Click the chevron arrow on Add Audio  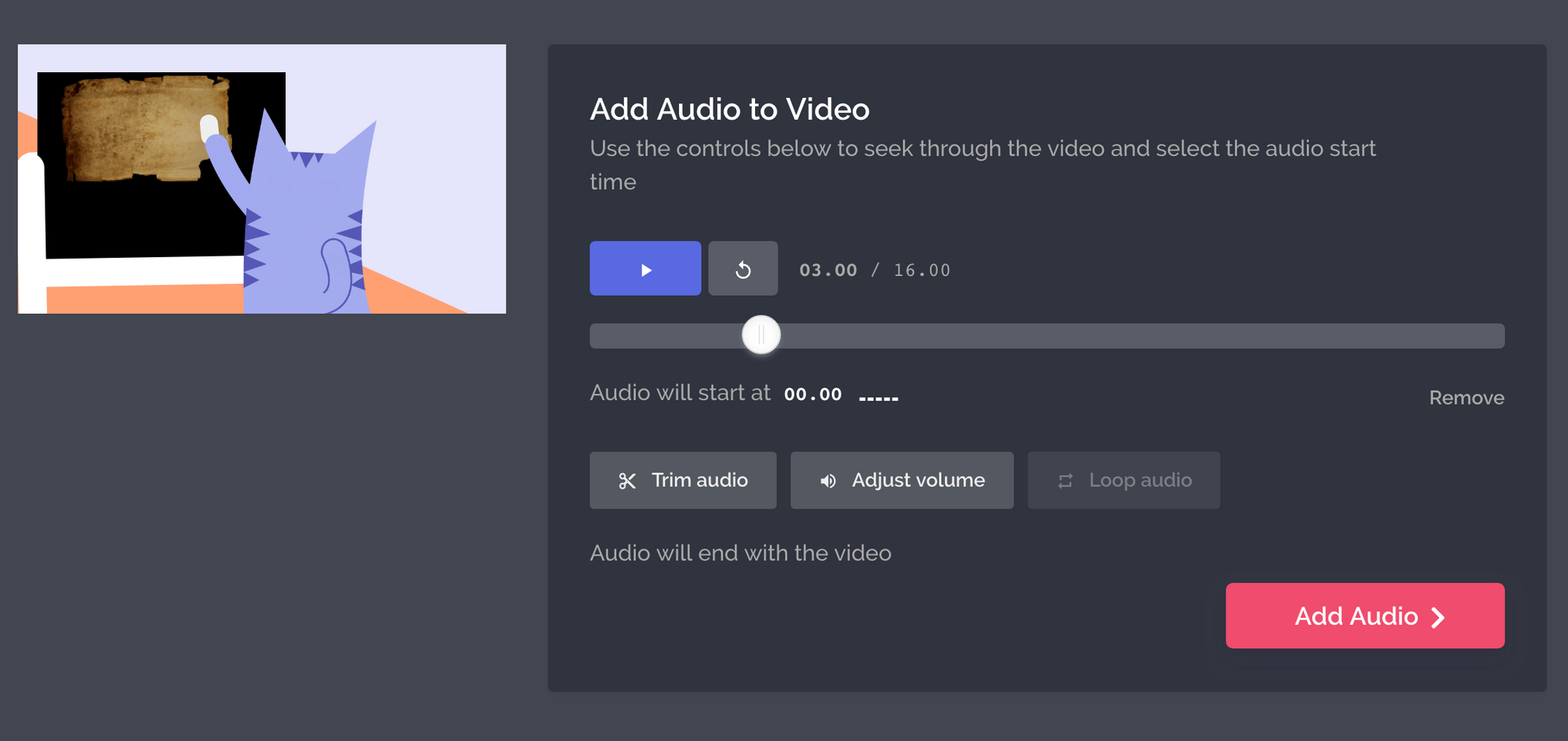click(x=1438, y=617)
